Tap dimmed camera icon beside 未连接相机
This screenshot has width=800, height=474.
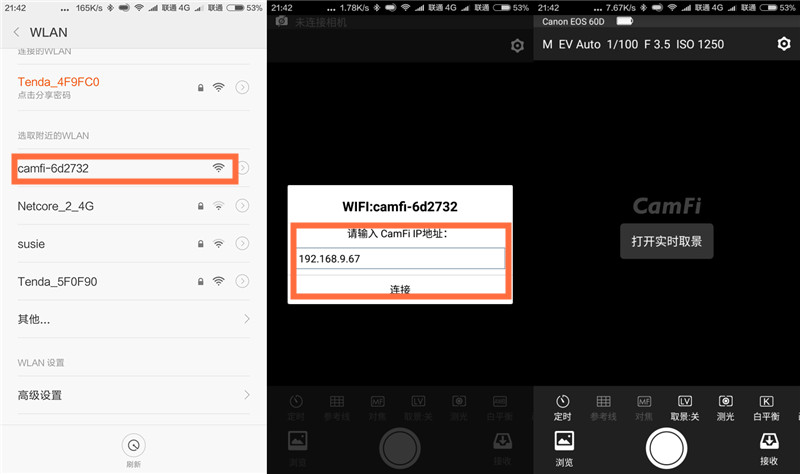click(281, 21)
